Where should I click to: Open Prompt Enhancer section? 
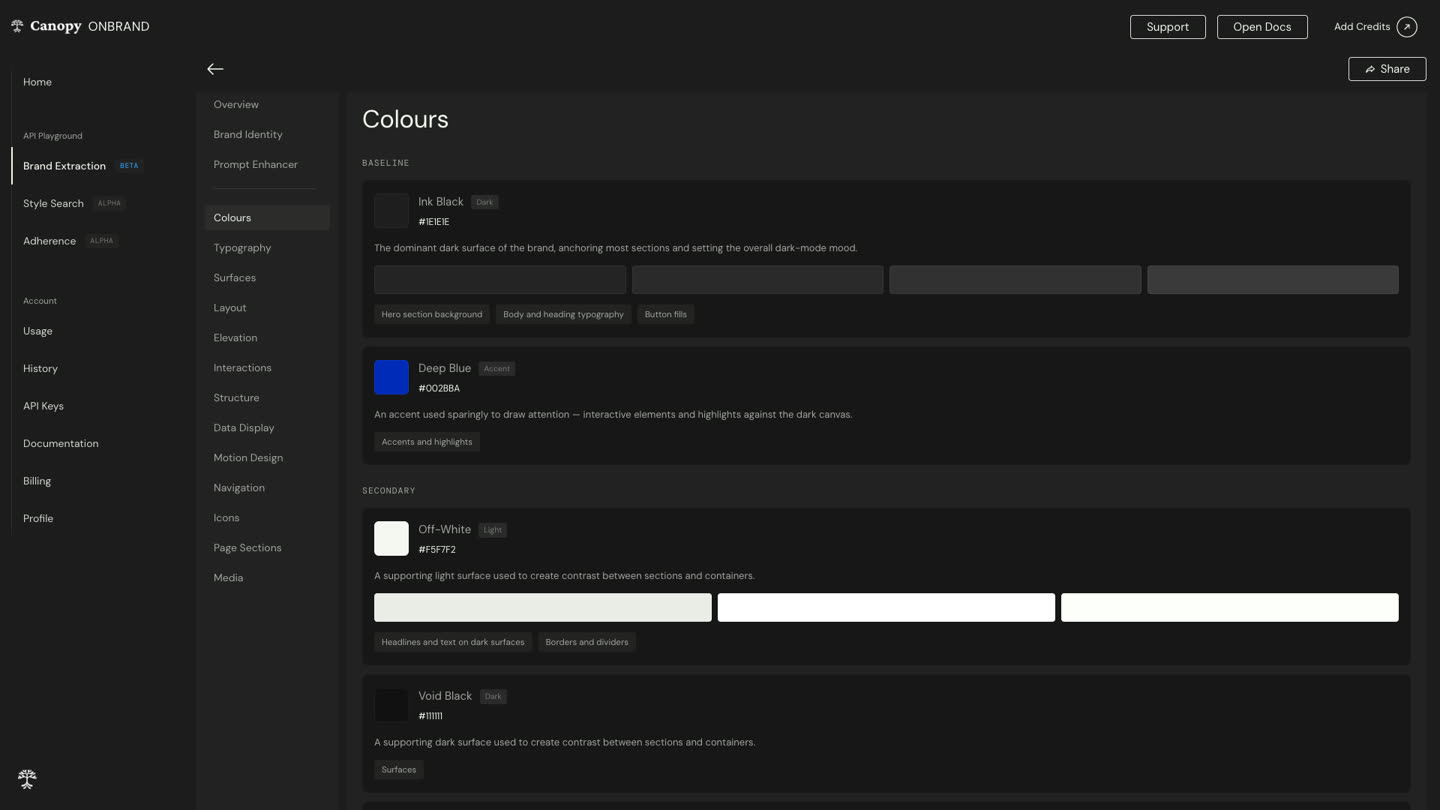pos(255,165)
